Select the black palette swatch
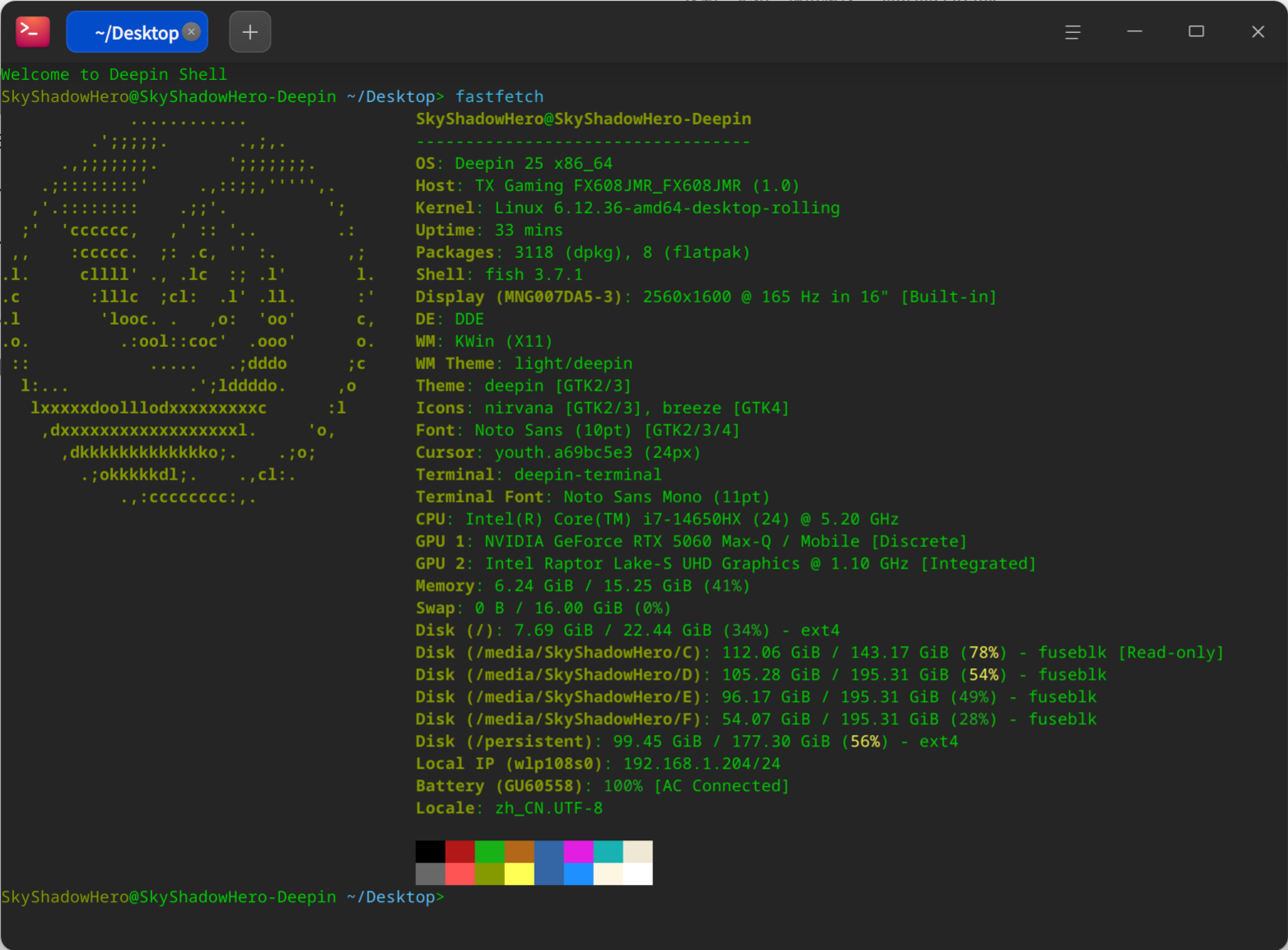1288x950 pixels. click(x=431, y=851)
